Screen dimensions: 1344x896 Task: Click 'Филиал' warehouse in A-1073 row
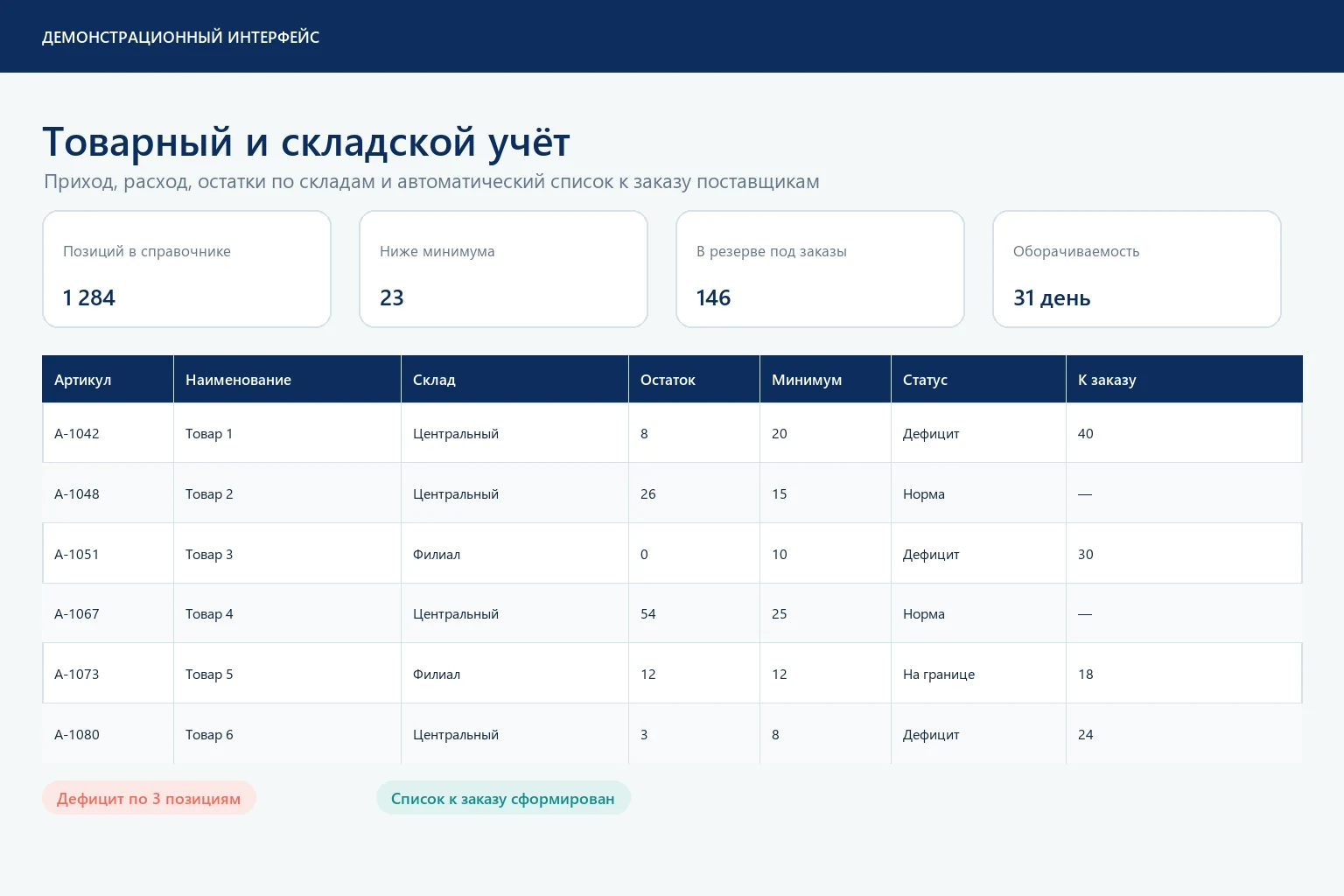click(437, 674)
